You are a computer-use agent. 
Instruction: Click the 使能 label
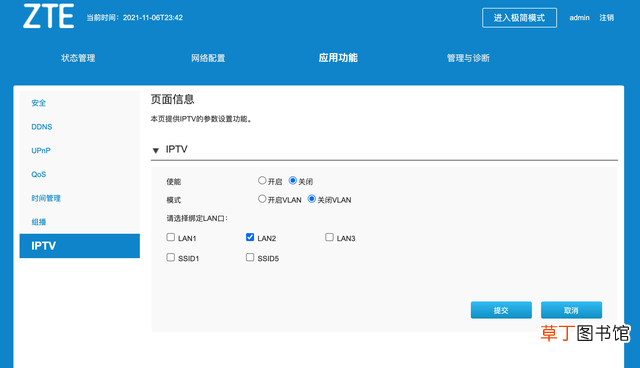pos(173,182)
